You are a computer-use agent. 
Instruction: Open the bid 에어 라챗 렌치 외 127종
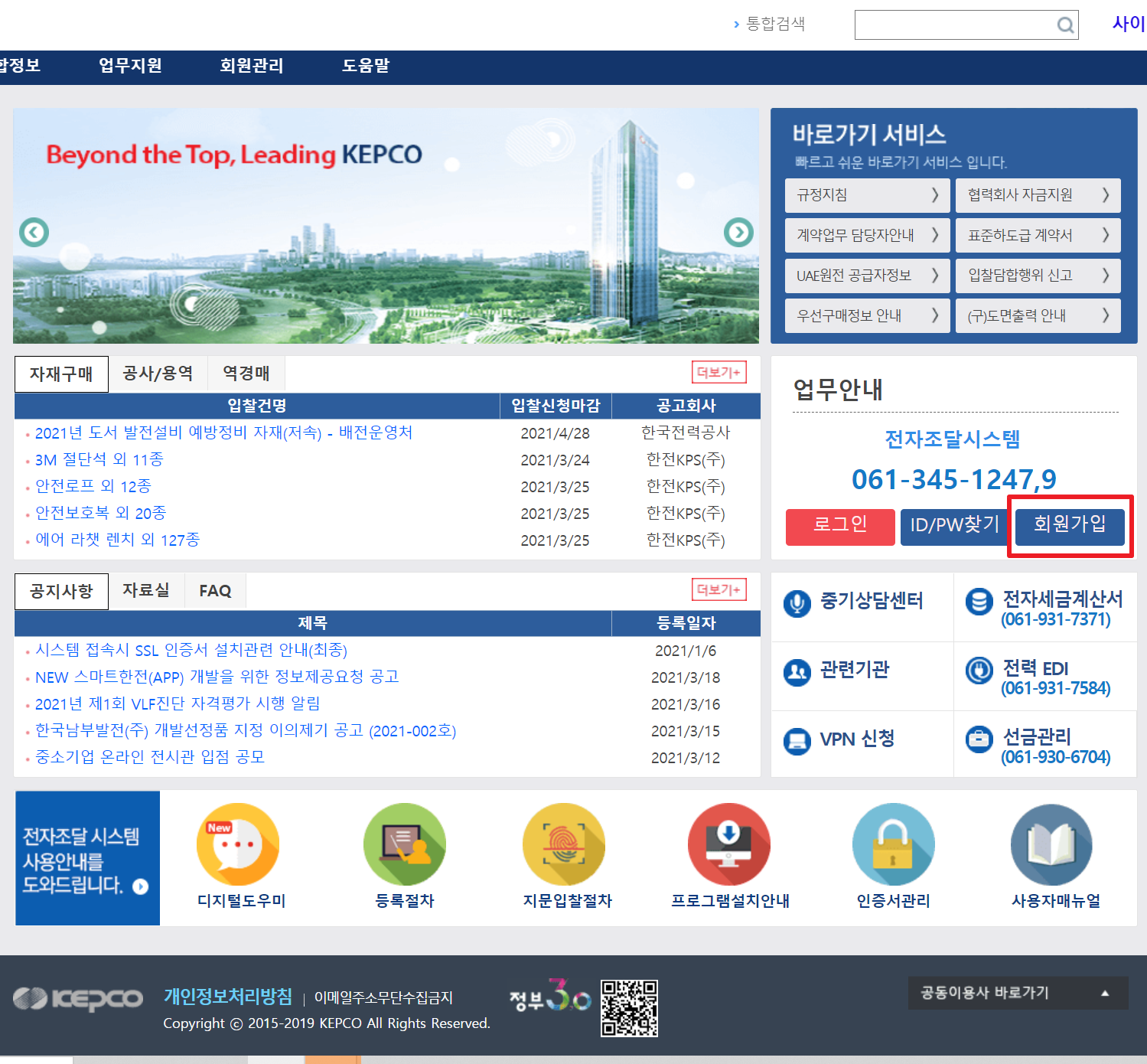click(x=117, y=540)
